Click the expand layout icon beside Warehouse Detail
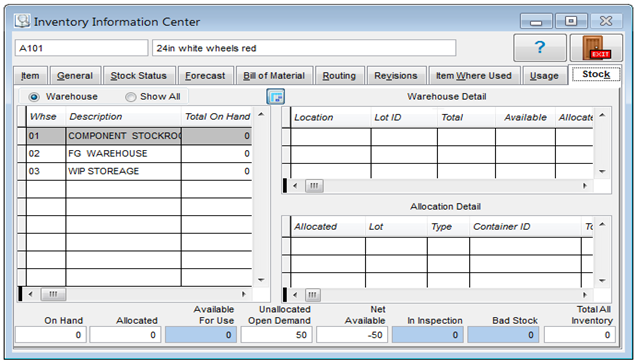637x363 pixels. [275, 97]
